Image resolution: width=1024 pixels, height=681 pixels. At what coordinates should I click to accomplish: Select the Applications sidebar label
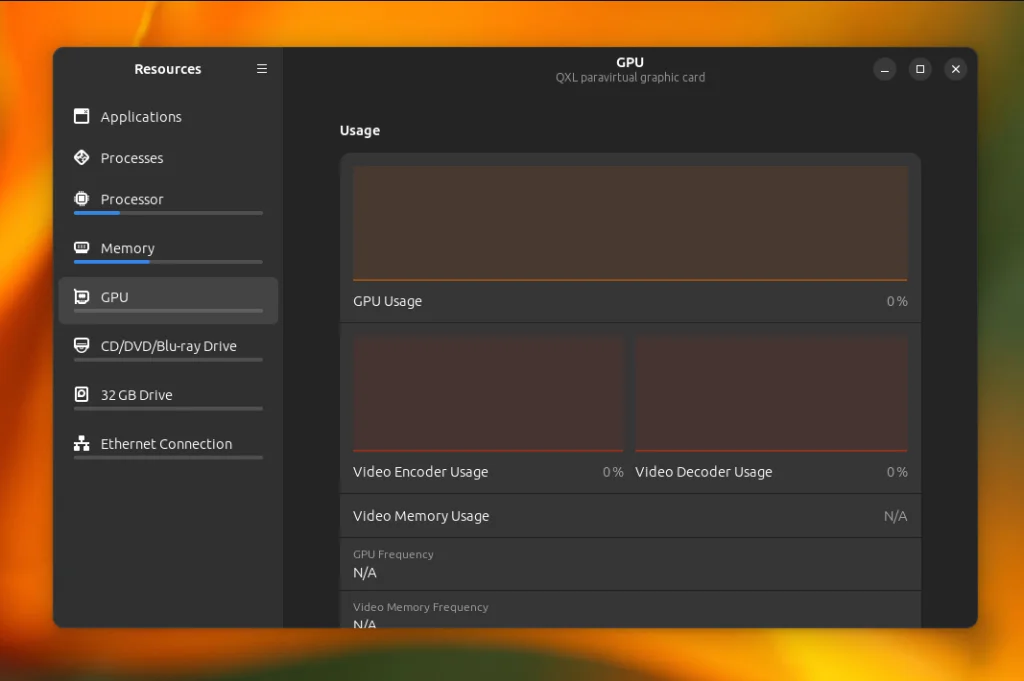tap(141, 117)
